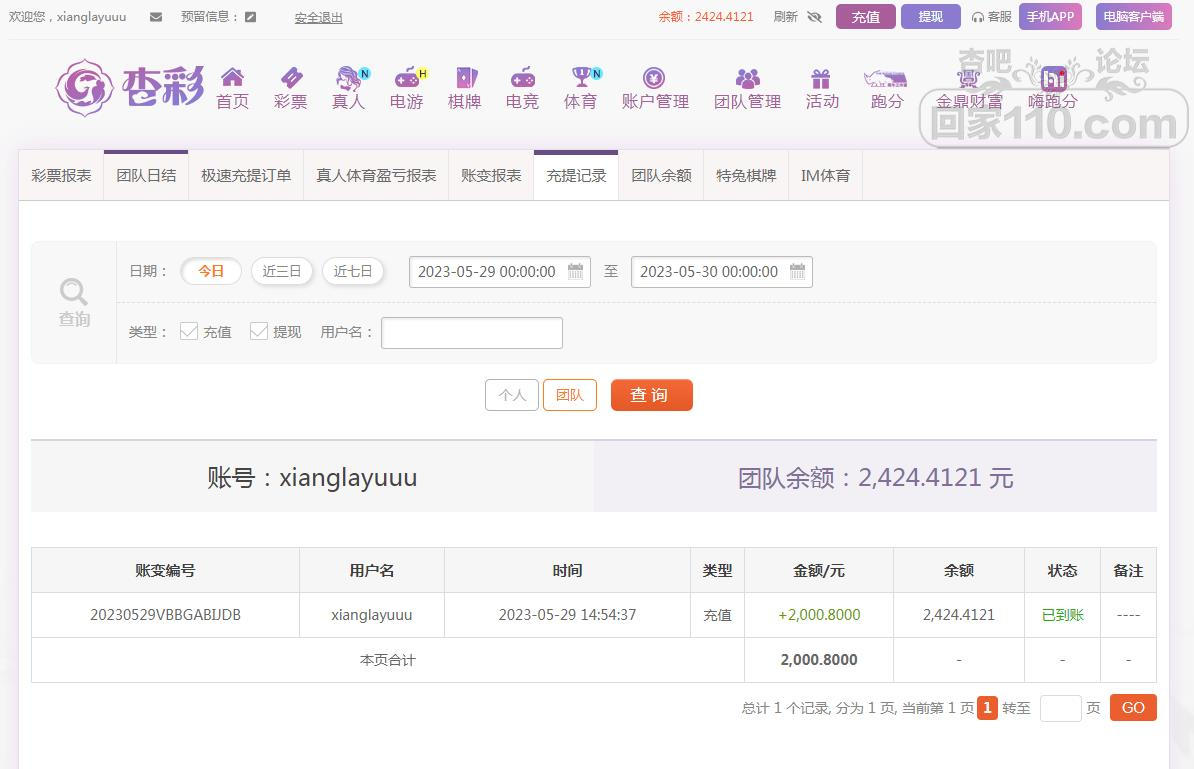This screenshot has width=1194, height=769.
Task: Open the 活动 gift icon
Action: (821, 78)
